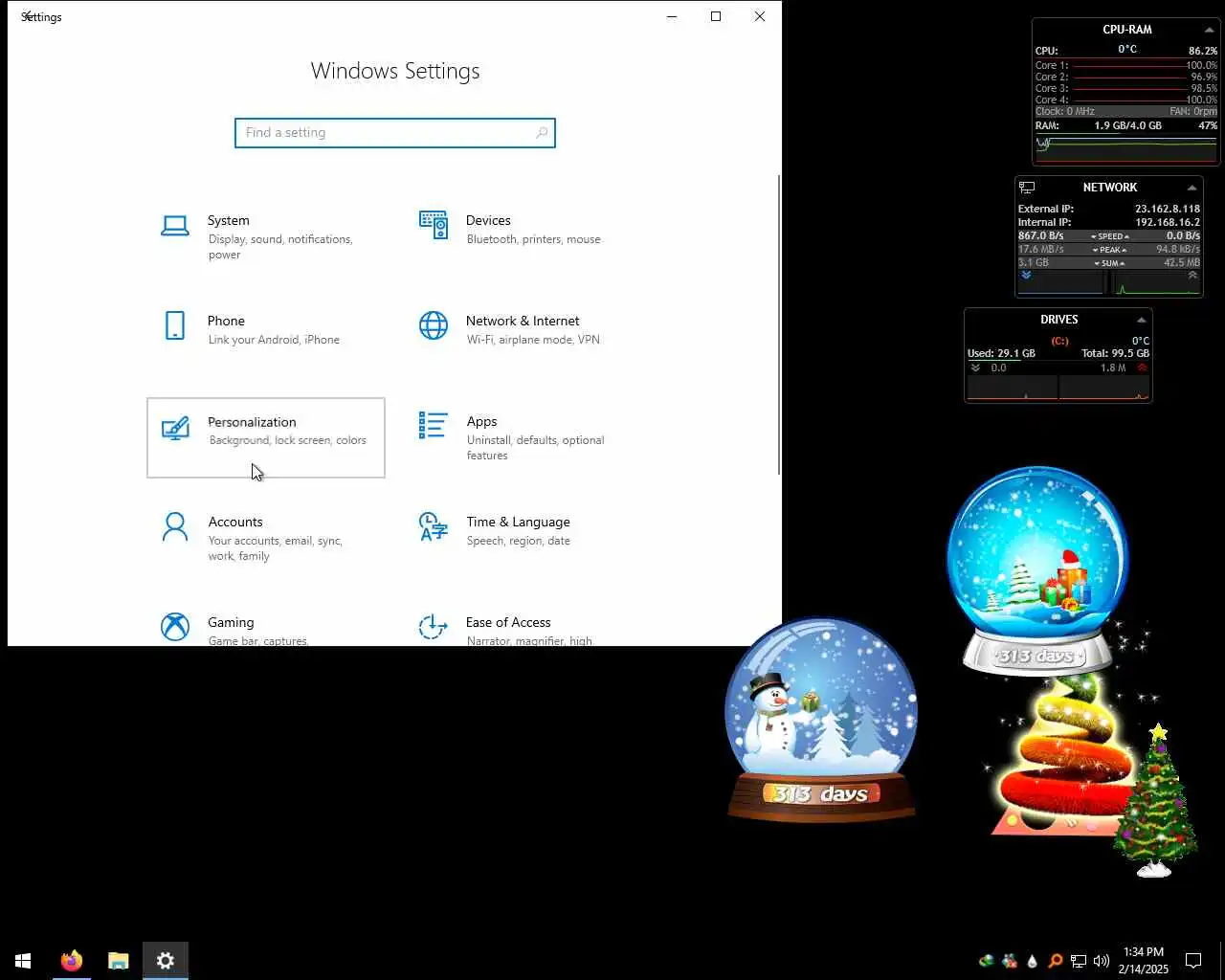Click the Find a setting search box
1225x980 pixels.
[395, 133]
